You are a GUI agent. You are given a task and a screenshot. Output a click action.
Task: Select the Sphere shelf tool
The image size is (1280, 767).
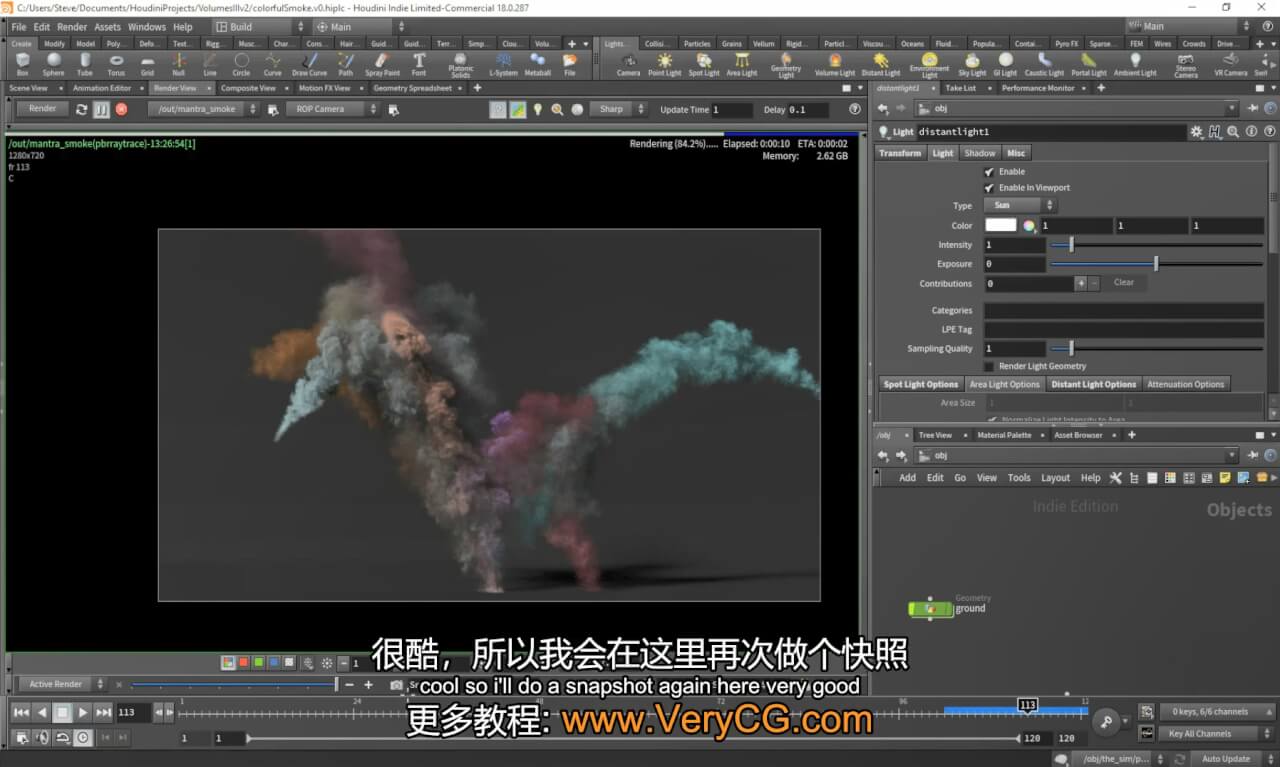(54, 64)
